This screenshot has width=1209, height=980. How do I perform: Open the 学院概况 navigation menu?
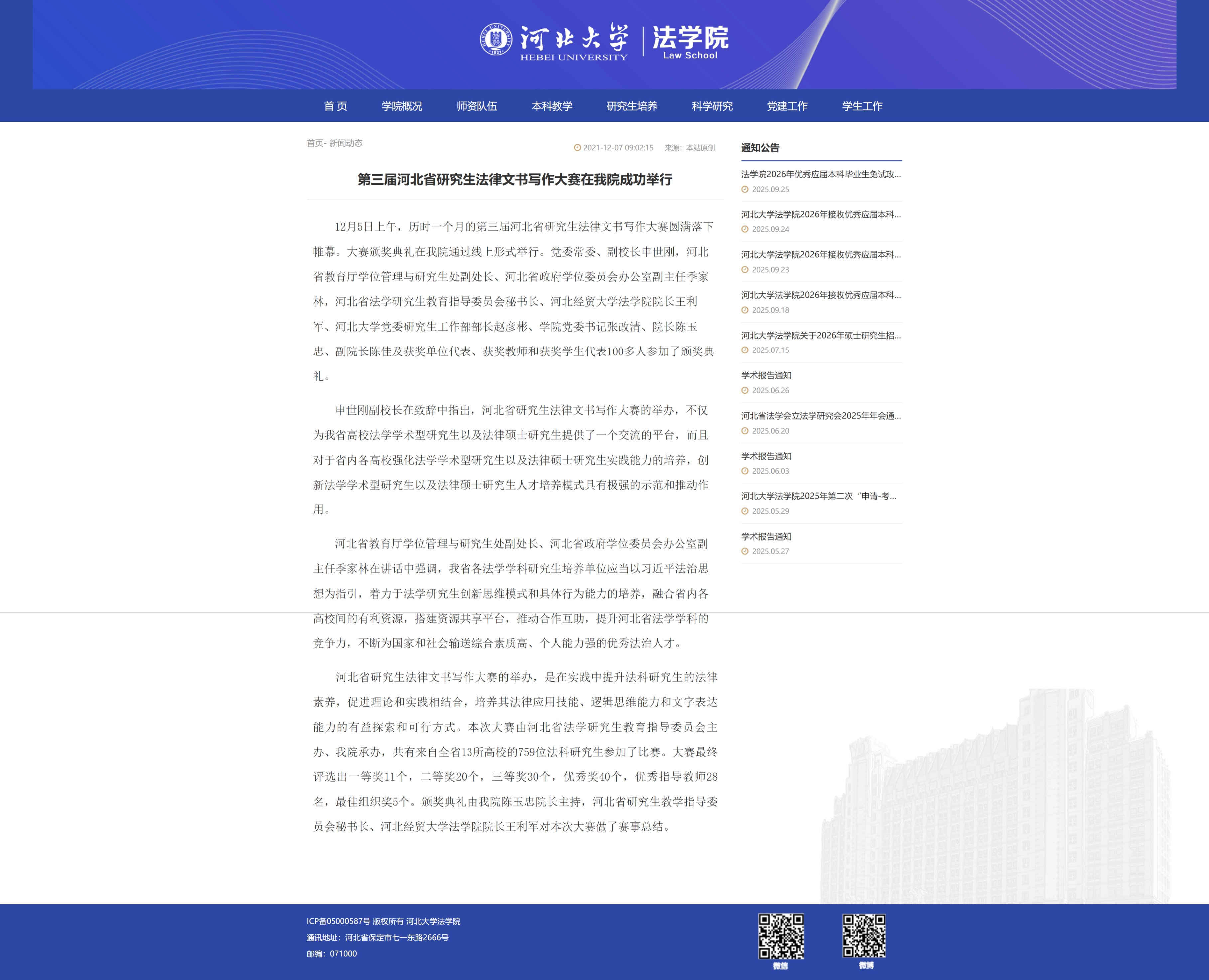click(x=401, y=106)
